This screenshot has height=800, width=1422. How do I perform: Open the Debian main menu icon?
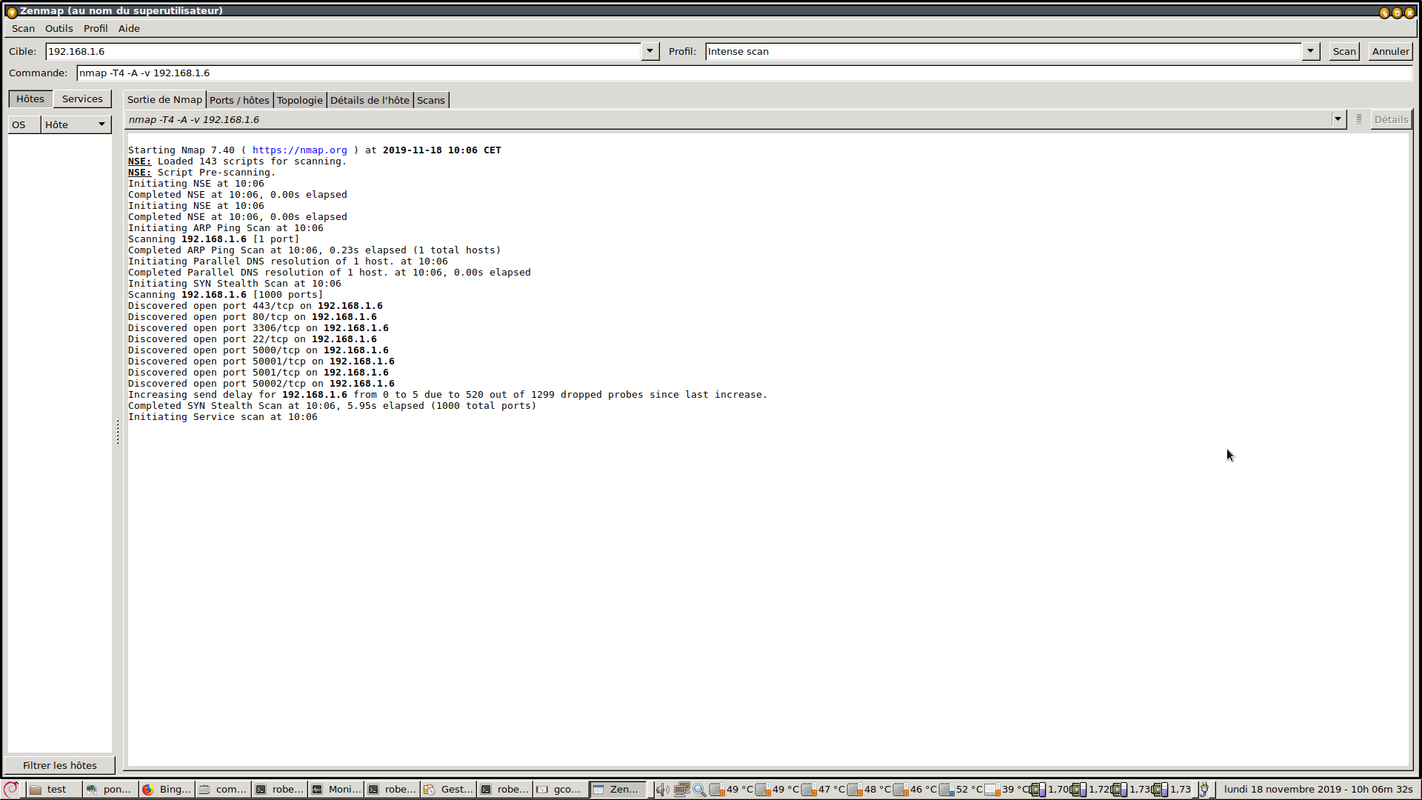click(11, 789)
